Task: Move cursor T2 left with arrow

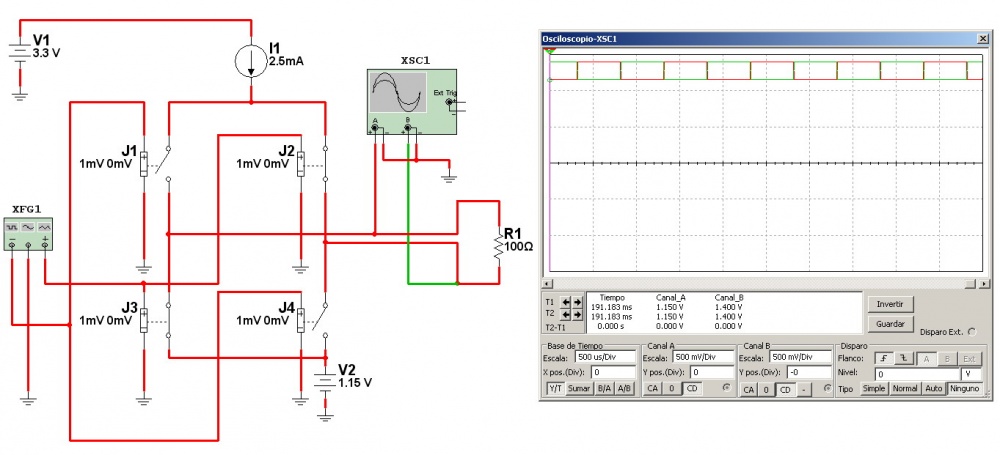Action: [x=564, y=315]
